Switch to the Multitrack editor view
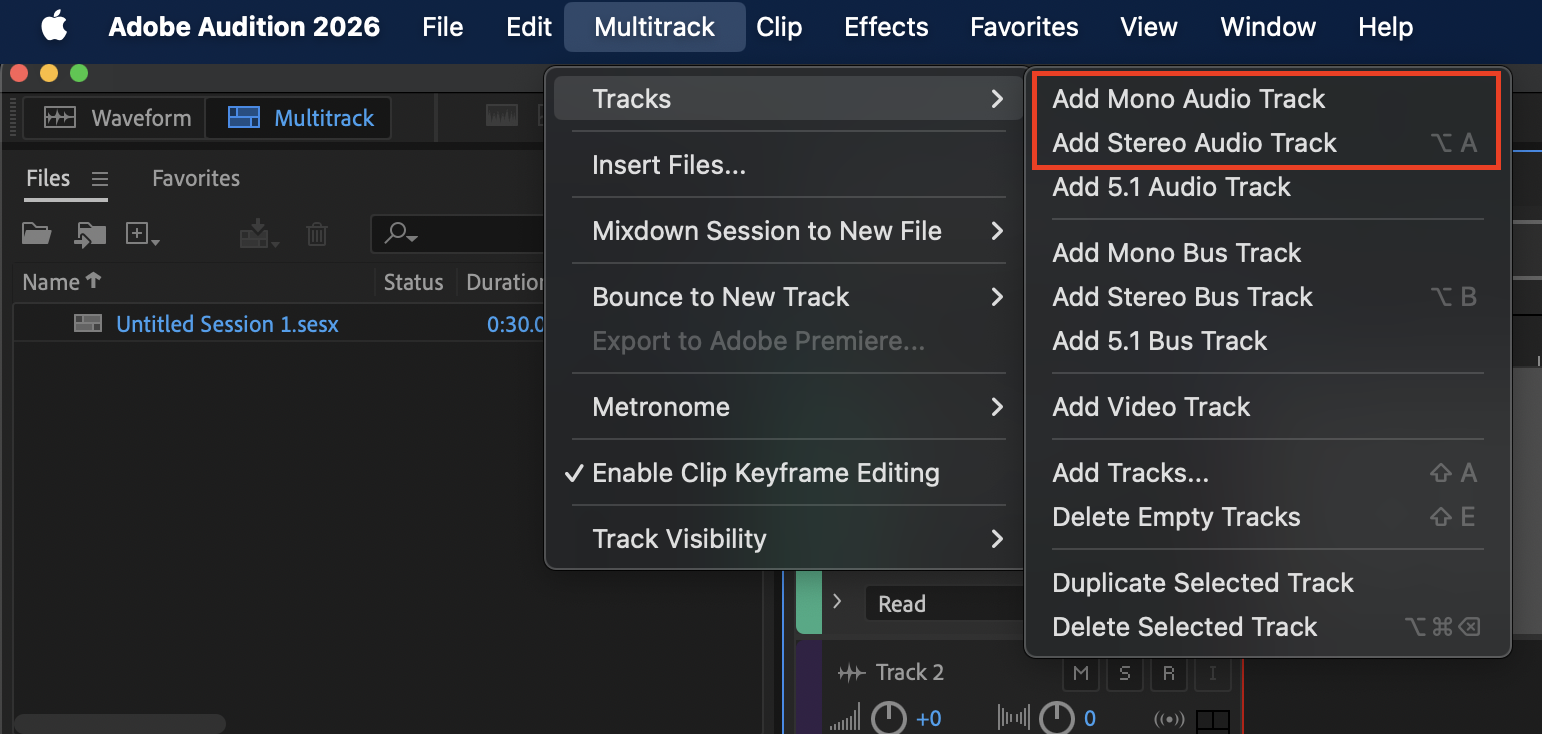1542x734 pixels. pyautogui.click(x=299, y=118)
